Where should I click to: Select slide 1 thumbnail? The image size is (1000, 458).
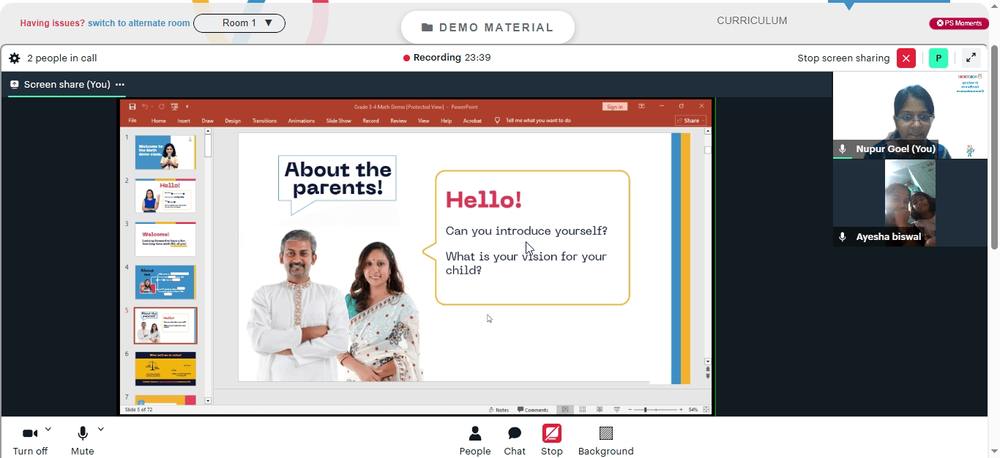click(165, 152)
